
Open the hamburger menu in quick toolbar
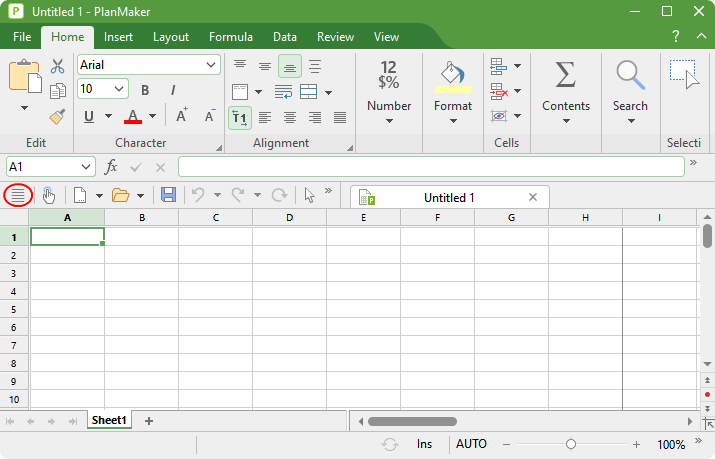(17, 195)
